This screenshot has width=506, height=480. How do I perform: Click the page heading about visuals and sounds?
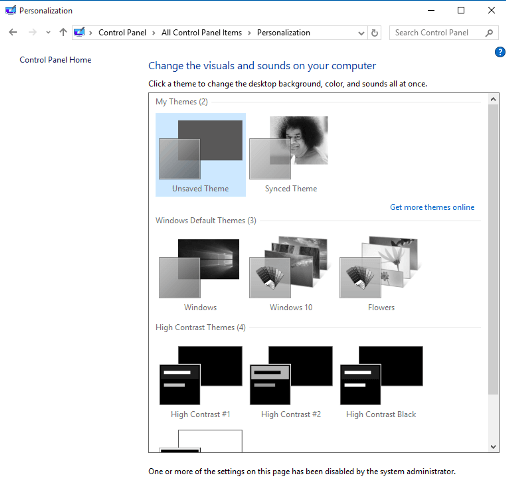[x=262, y=66]
